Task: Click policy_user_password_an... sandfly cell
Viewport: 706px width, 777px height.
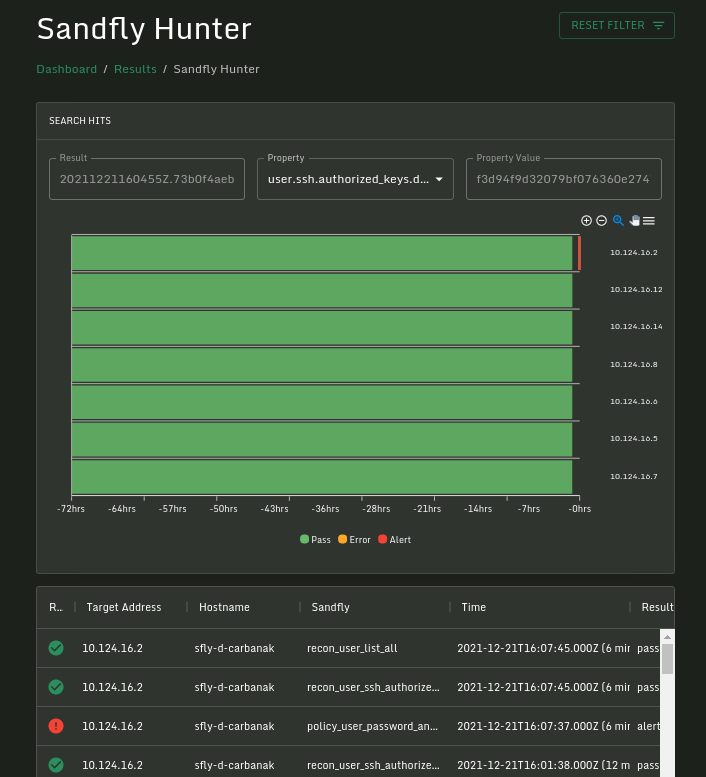Action: pyautogui.click(x=373, y=726)
